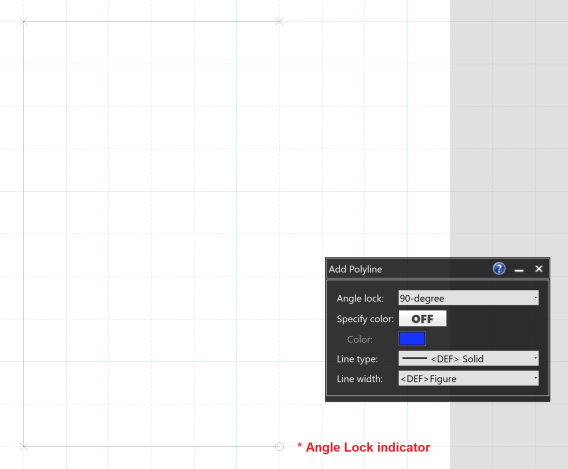
Task: Select the polyline's upper-right corner X marker
Action: [279, 21]
